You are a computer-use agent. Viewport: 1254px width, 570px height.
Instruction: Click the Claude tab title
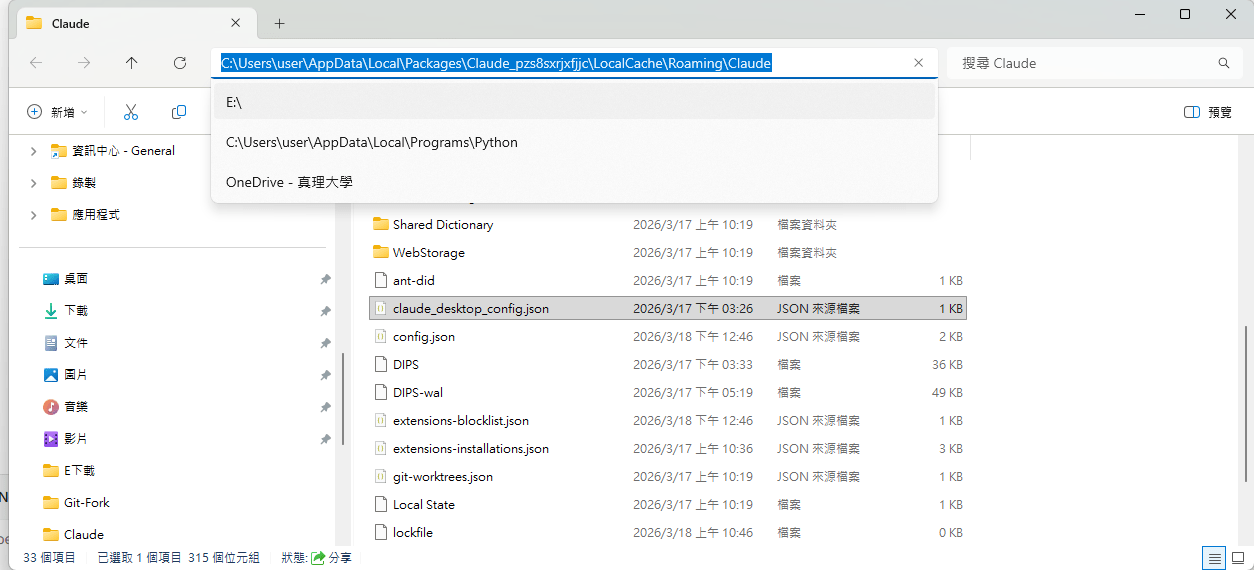click(70, 22)
